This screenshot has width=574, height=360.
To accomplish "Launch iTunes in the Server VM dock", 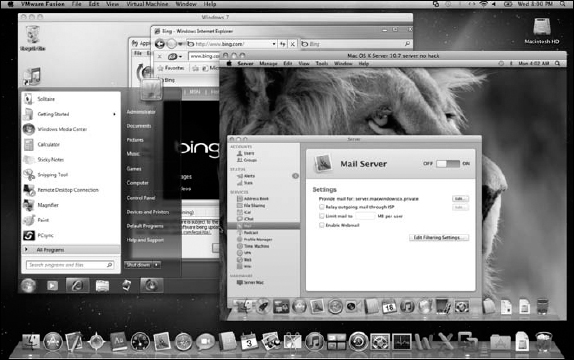I will click(407, 307).
